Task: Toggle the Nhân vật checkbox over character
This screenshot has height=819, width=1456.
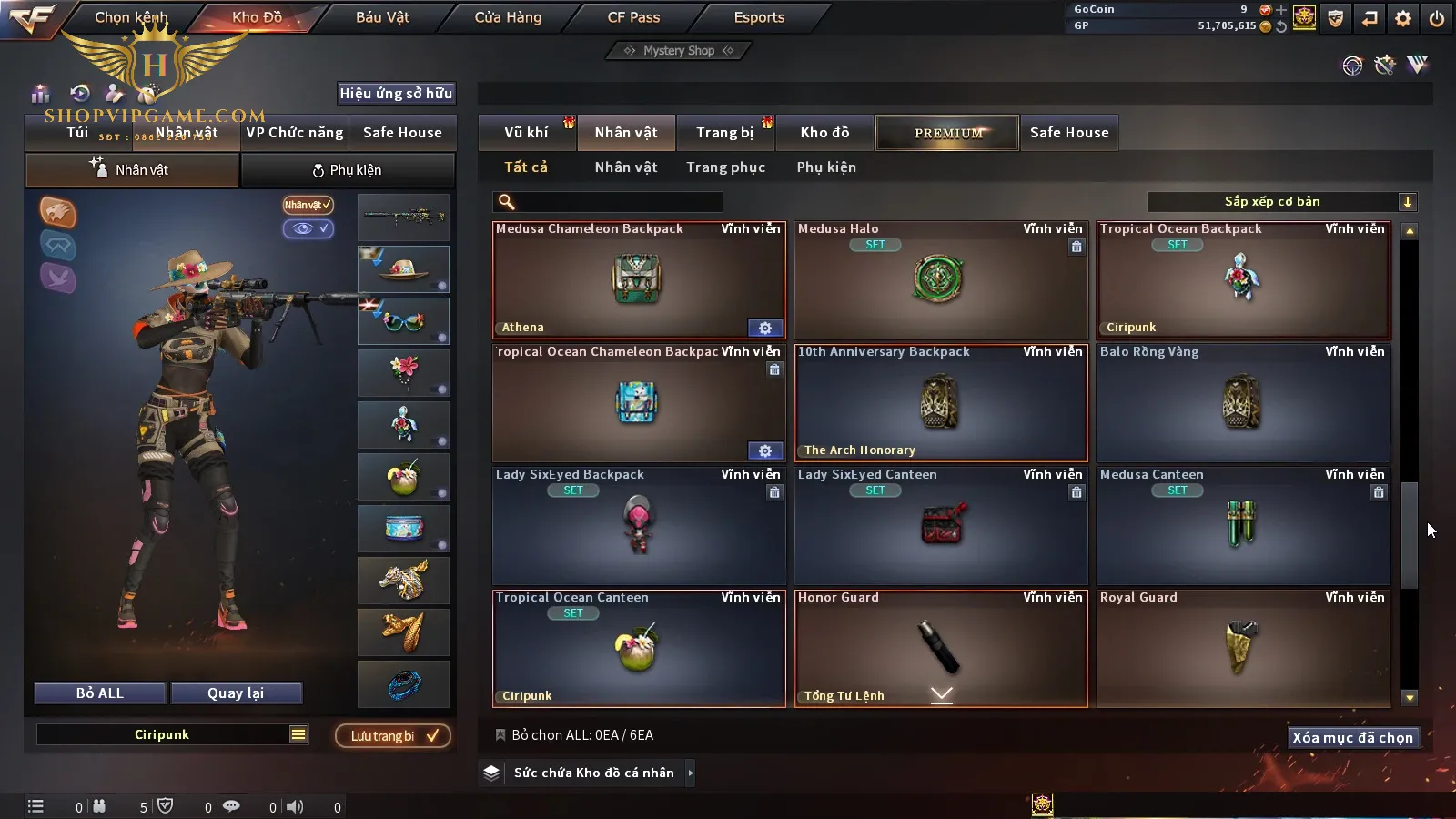Action: pos(308,205)
